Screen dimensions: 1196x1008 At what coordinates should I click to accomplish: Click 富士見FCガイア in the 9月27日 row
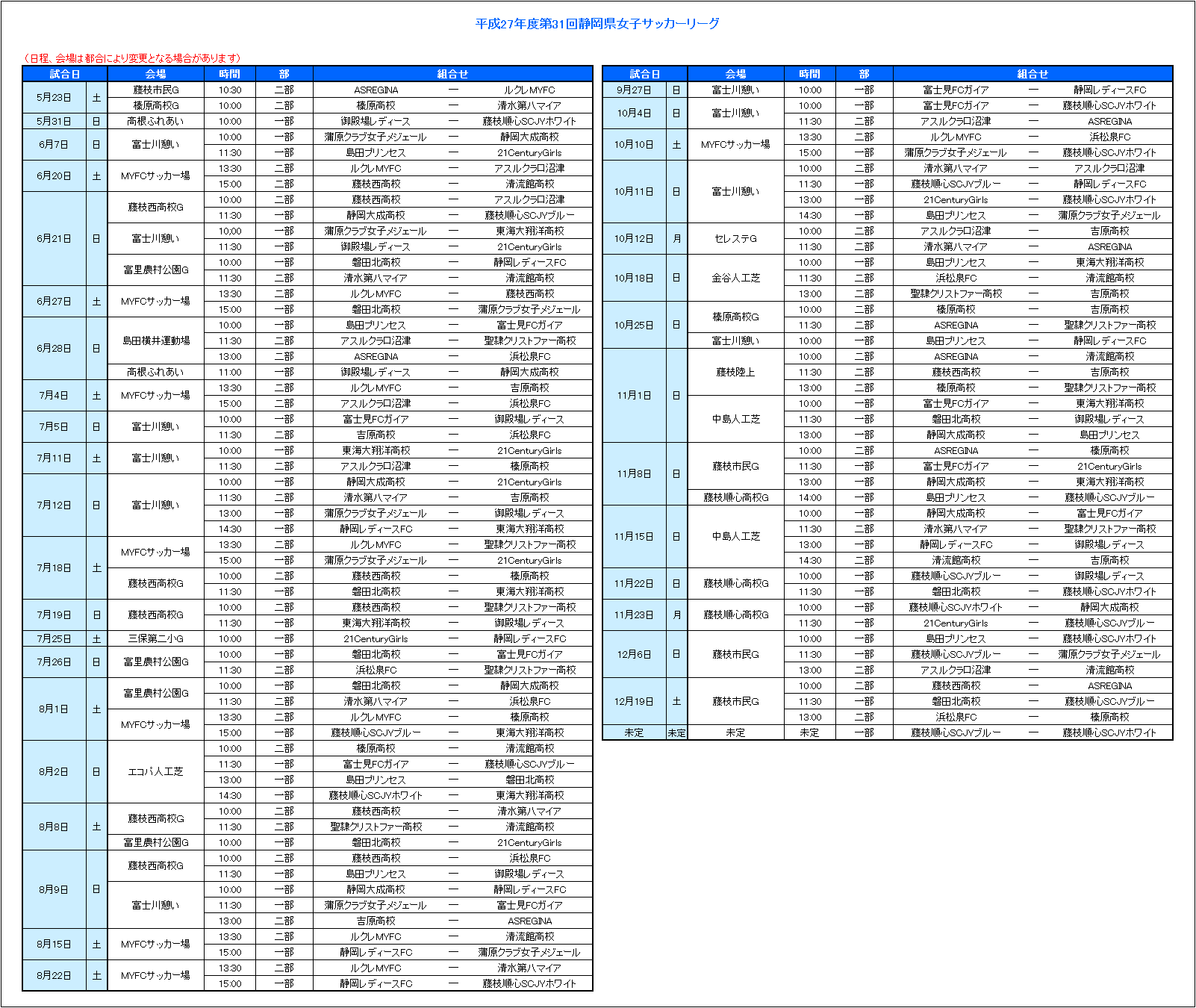click(x=956, y=90)
